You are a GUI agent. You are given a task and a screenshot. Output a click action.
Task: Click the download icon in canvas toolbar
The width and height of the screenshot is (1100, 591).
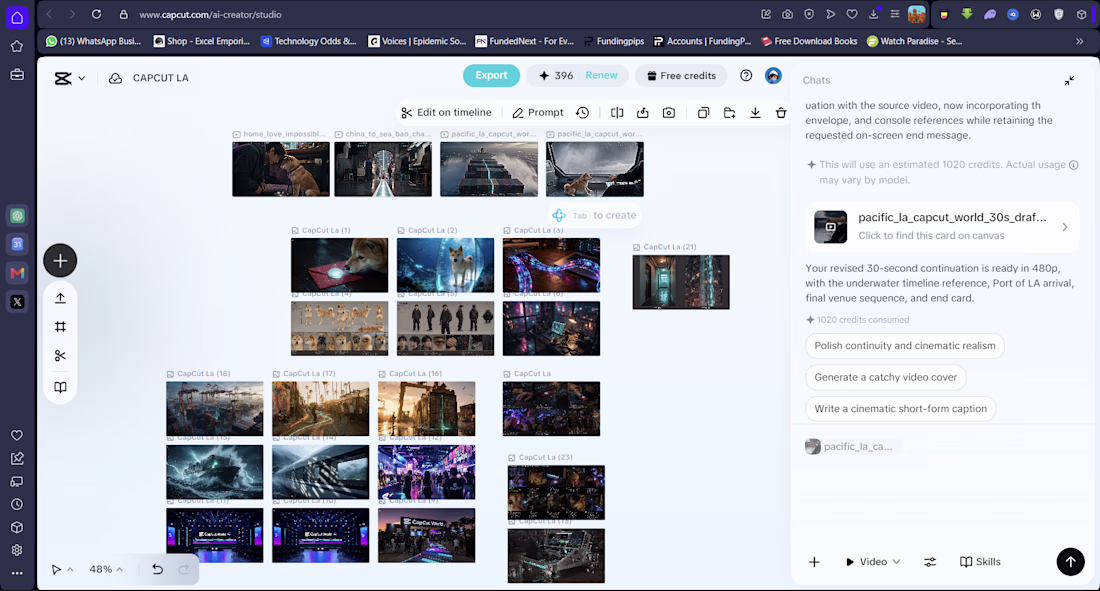point(755,112)
